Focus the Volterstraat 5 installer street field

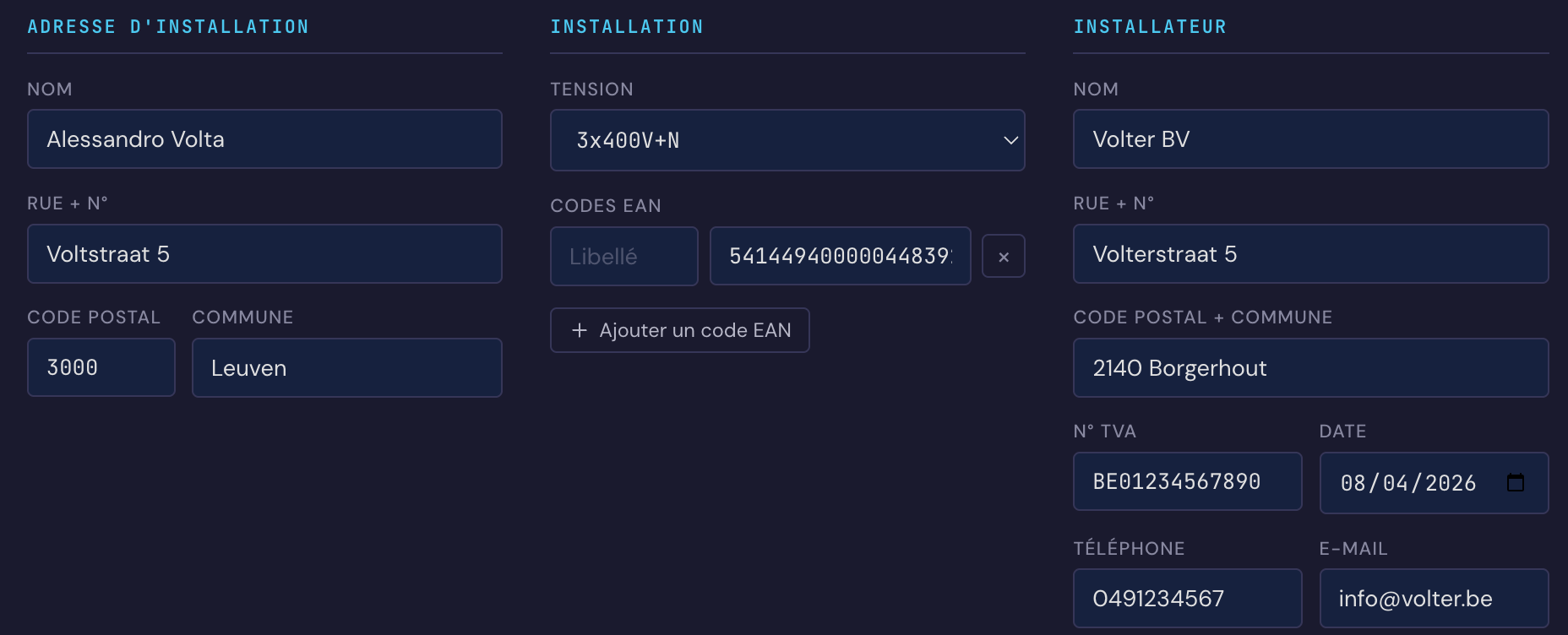pos(1311,253)
